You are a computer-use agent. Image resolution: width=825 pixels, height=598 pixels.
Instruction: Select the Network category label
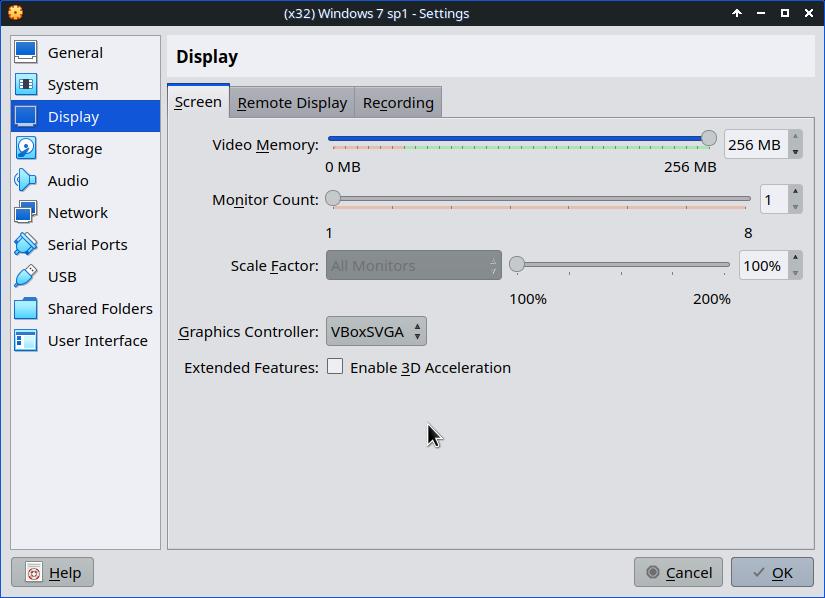[x=77, y=212]
